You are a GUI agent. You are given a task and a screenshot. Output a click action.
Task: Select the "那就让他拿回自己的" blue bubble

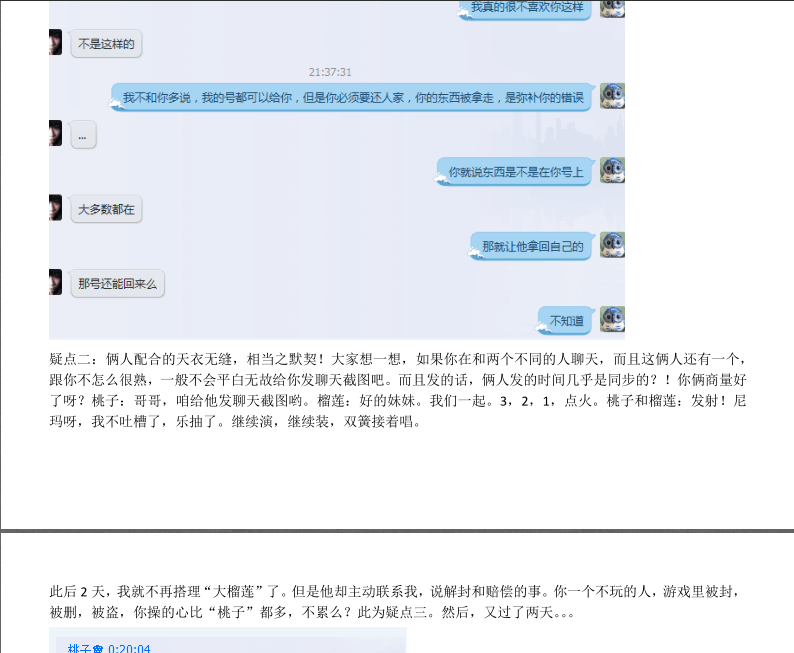[532, 246]
